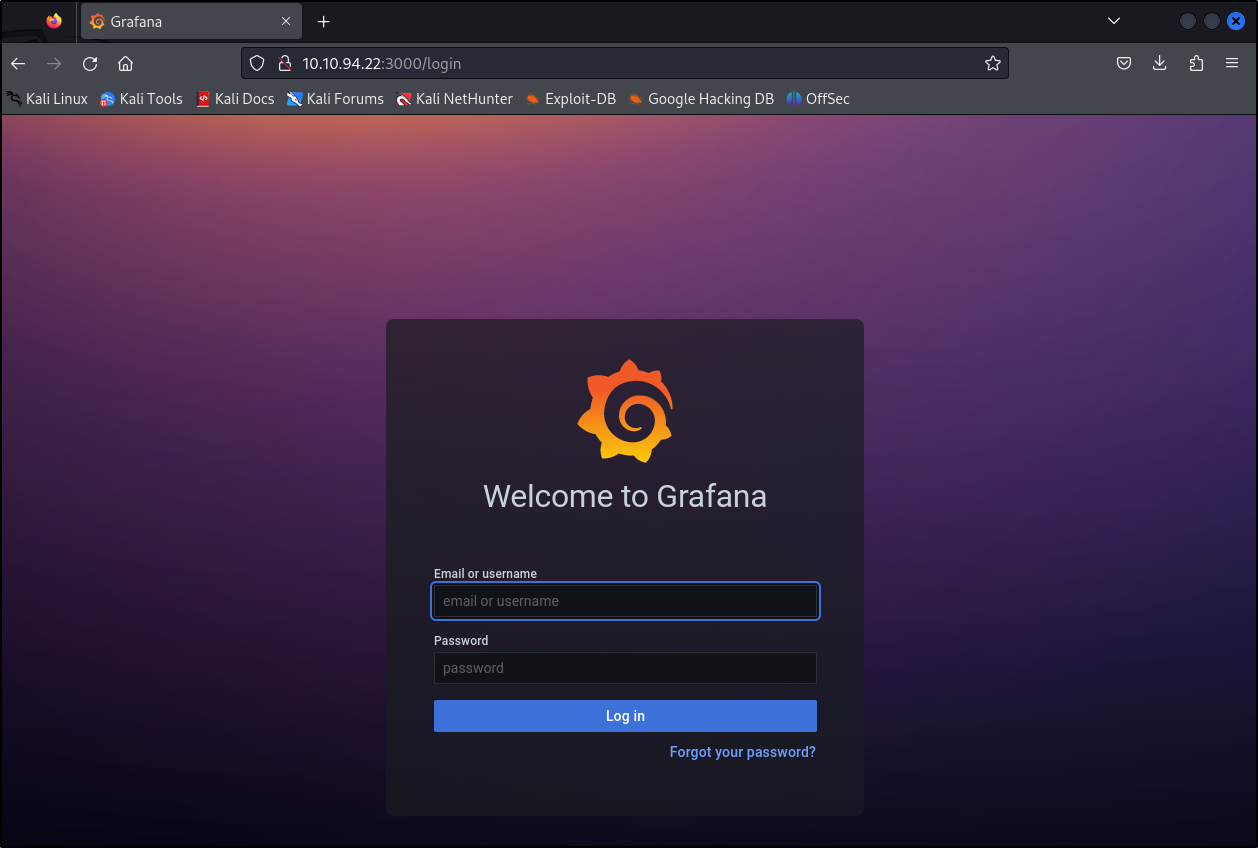The width and height of the screenshot is (1258, 848).
Task: Click the Save to Pocket icon
Action: point(1124,64)
